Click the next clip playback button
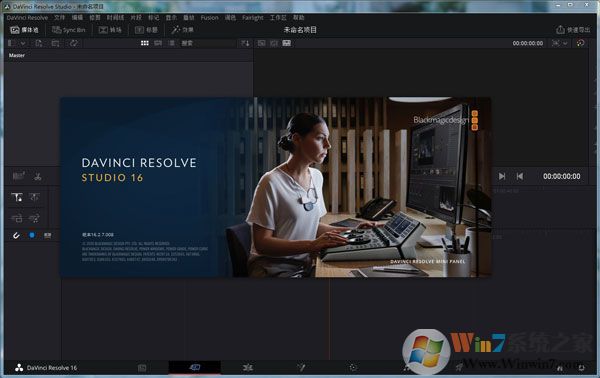 tap(502, 176)
